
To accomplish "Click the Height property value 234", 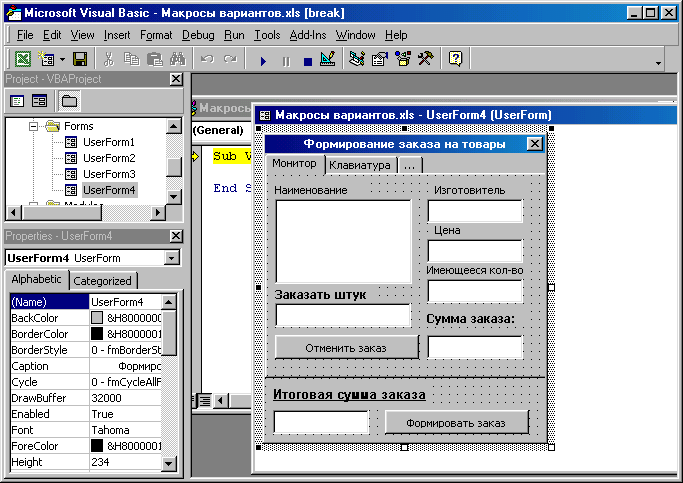I will click(x=100, y=462).
